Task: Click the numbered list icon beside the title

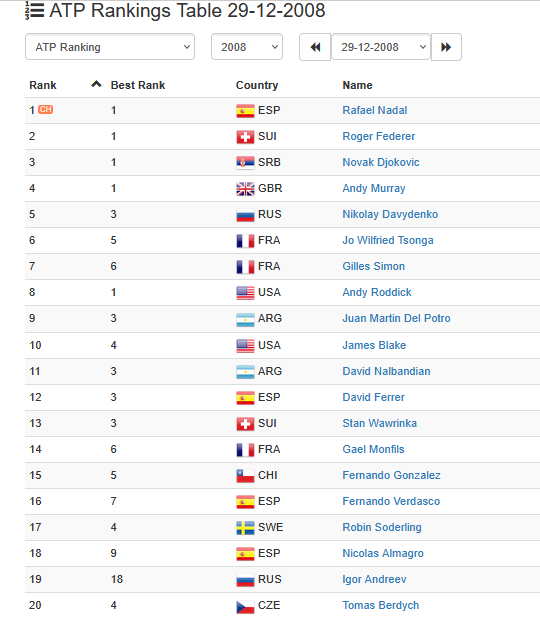Action: tap(34, 10)
